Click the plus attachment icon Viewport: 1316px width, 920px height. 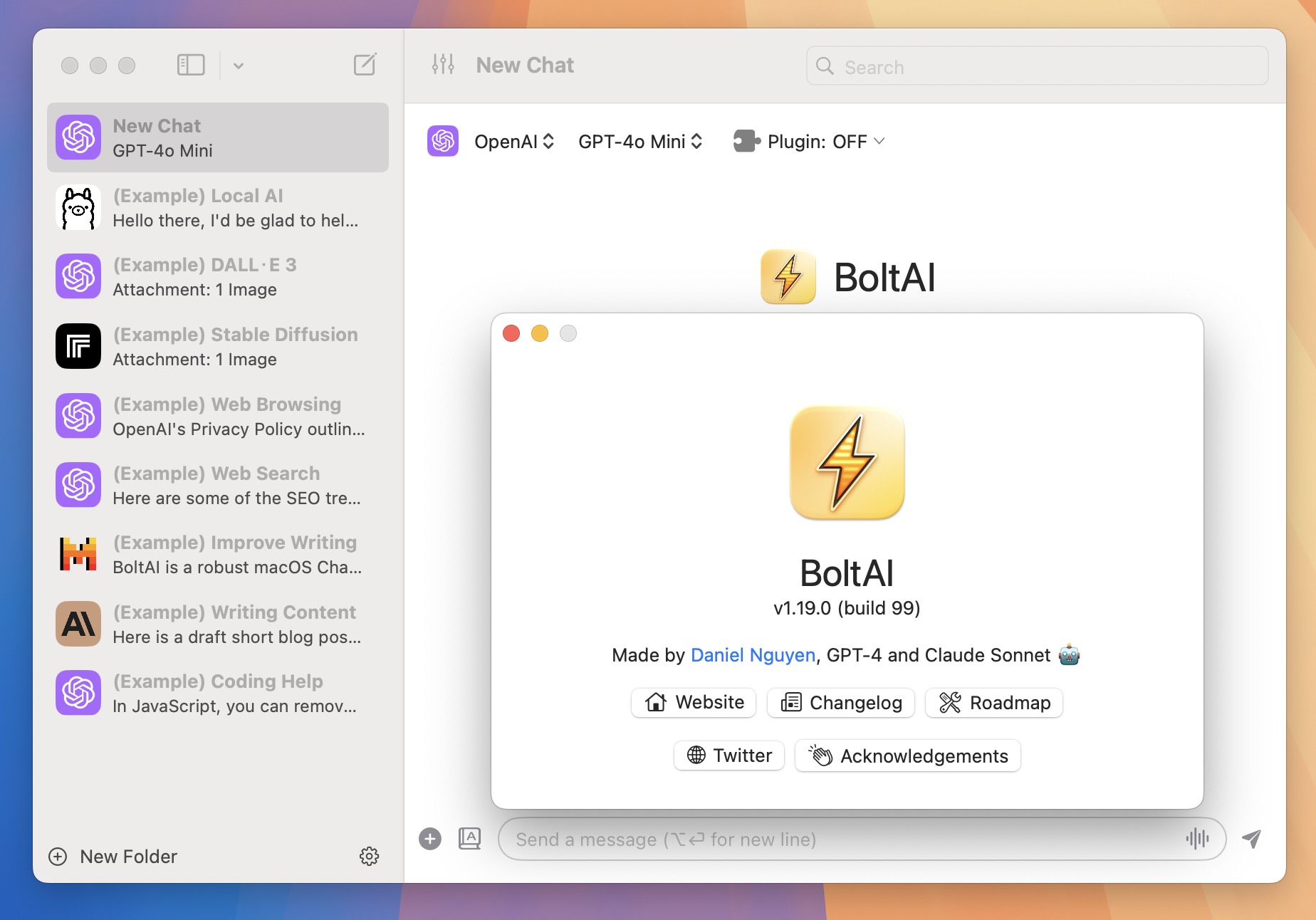pyautogui.click(x=430, y=839)
